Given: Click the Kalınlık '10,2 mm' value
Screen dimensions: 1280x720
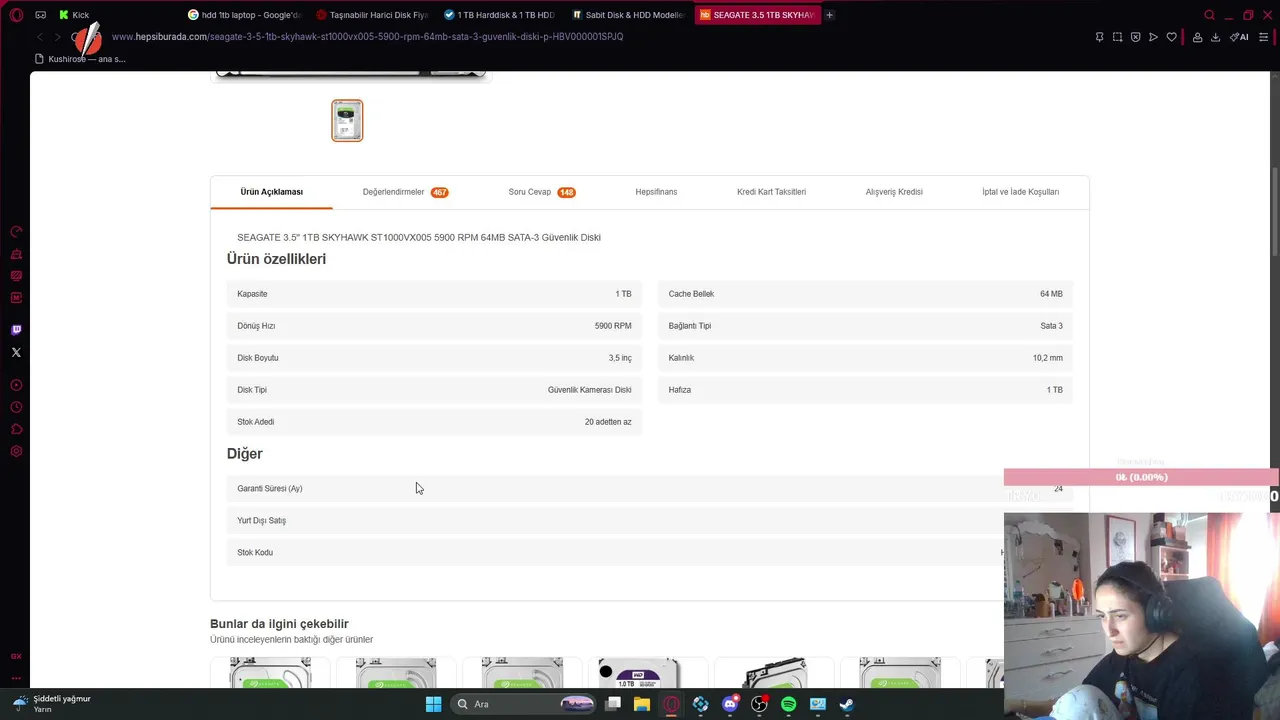Looking at the screenshot, I should coord(1048,358).
